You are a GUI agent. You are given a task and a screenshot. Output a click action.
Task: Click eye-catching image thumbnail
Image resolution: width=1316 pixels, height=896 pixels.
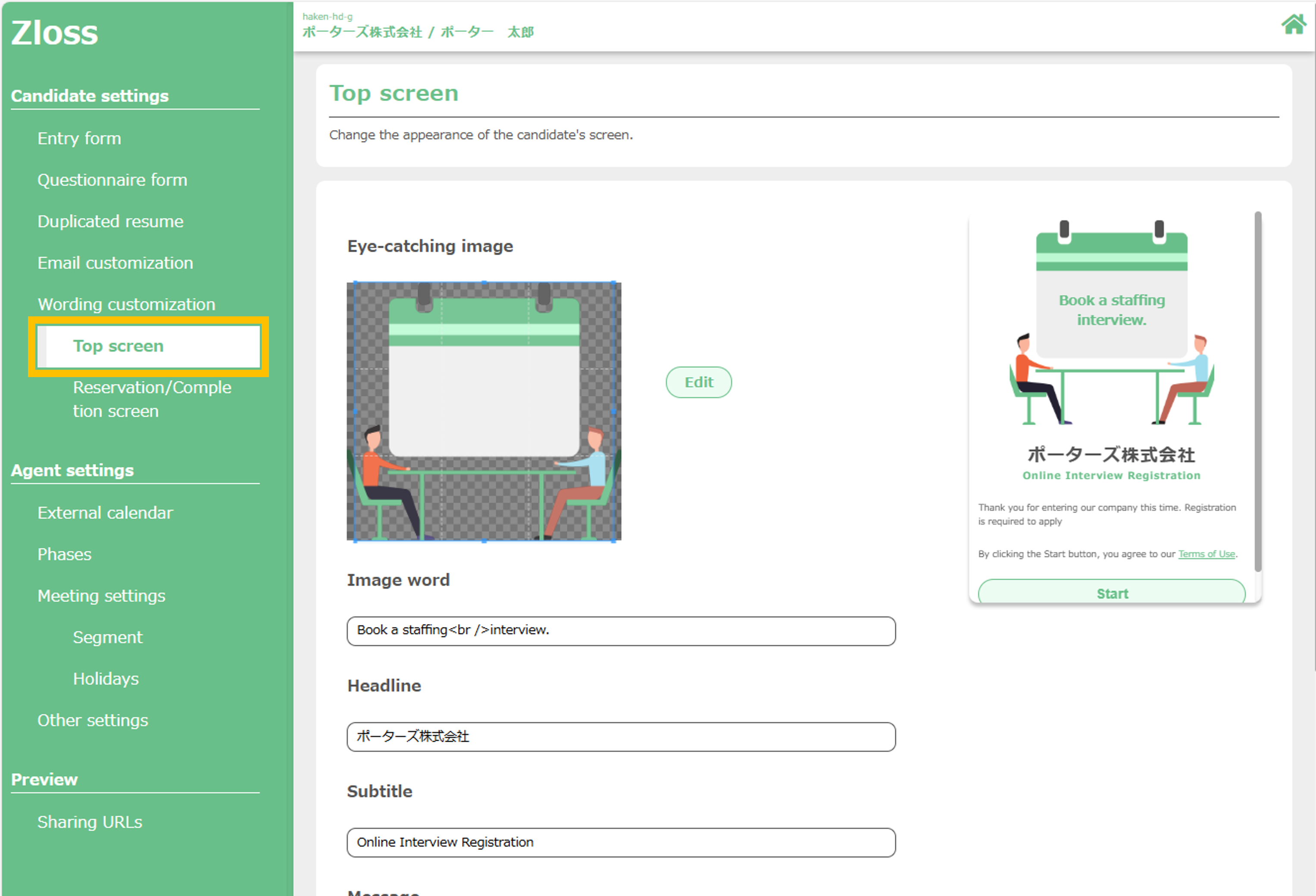[484, 412]
